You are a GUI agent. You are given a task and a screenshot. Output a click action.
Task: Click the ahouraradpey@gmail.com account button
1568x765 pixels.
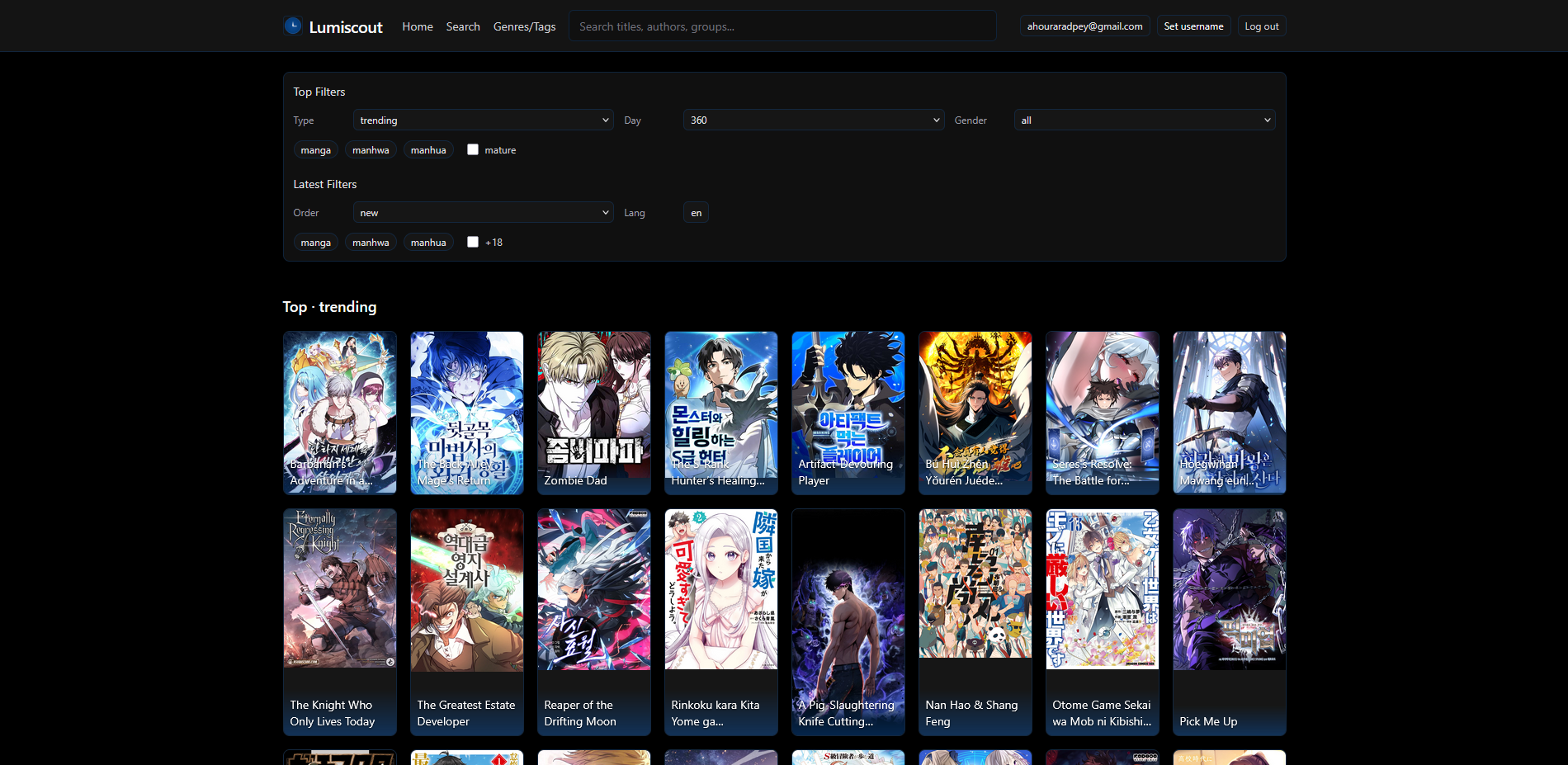point(1084,26)
